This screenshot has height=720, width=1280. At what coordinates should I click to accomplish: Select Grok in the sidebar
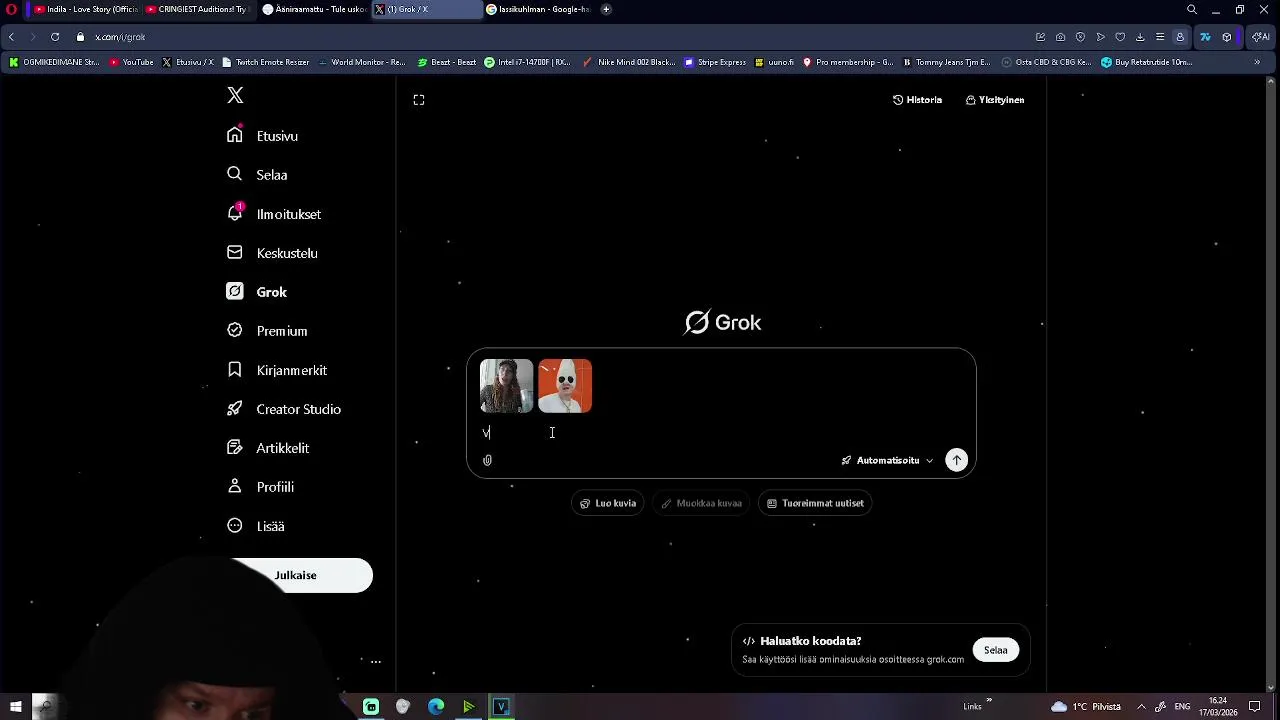click(x=256, y=292)
